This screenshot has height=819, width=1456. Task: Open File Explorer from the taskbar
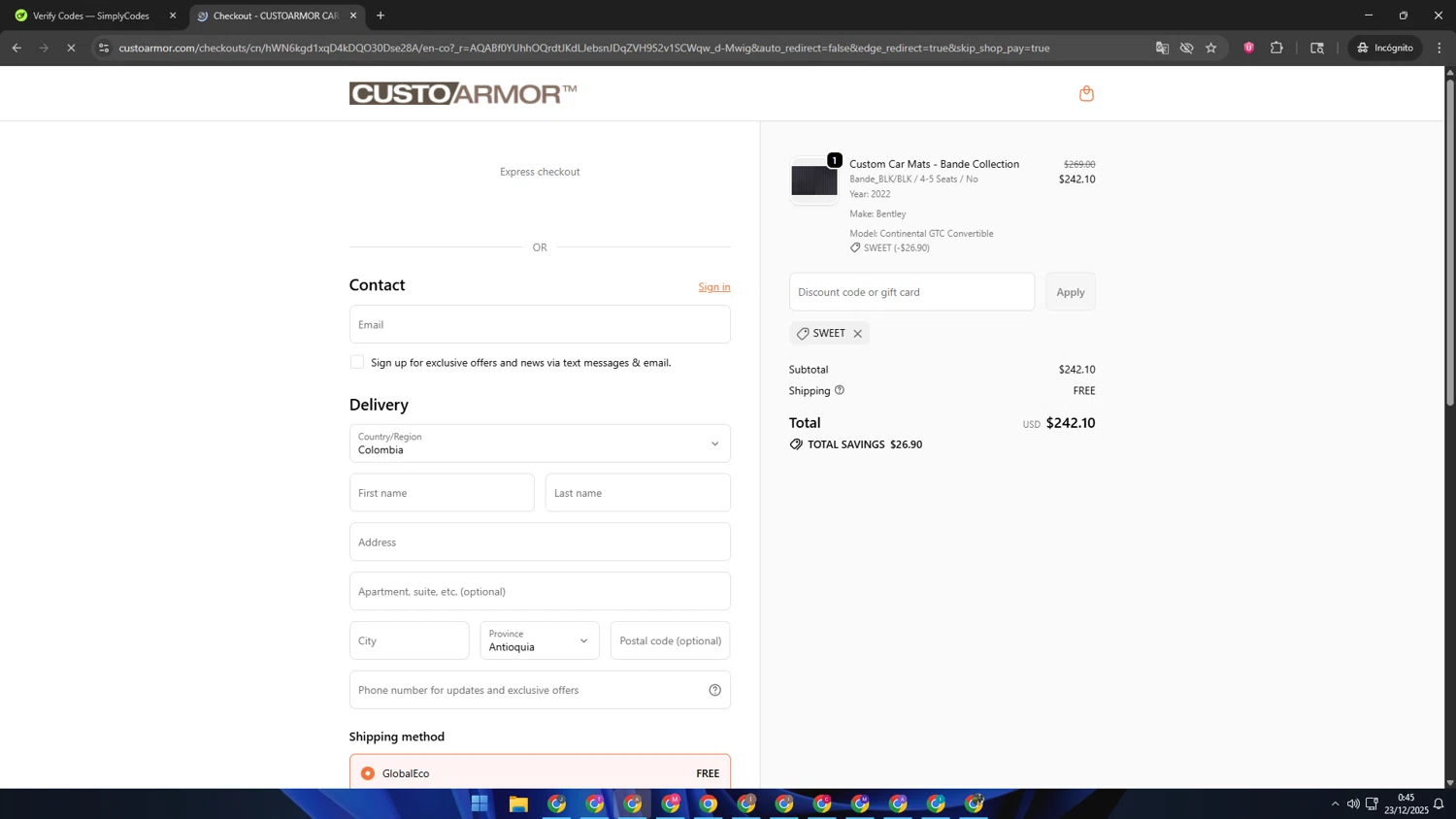pos(518,803)
